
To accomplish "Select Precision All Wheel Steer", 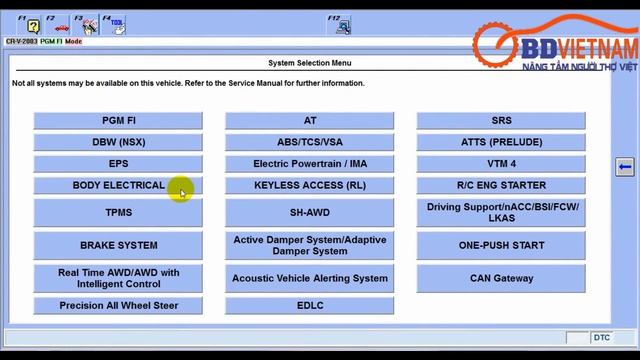I will click(x=118, y=306).
